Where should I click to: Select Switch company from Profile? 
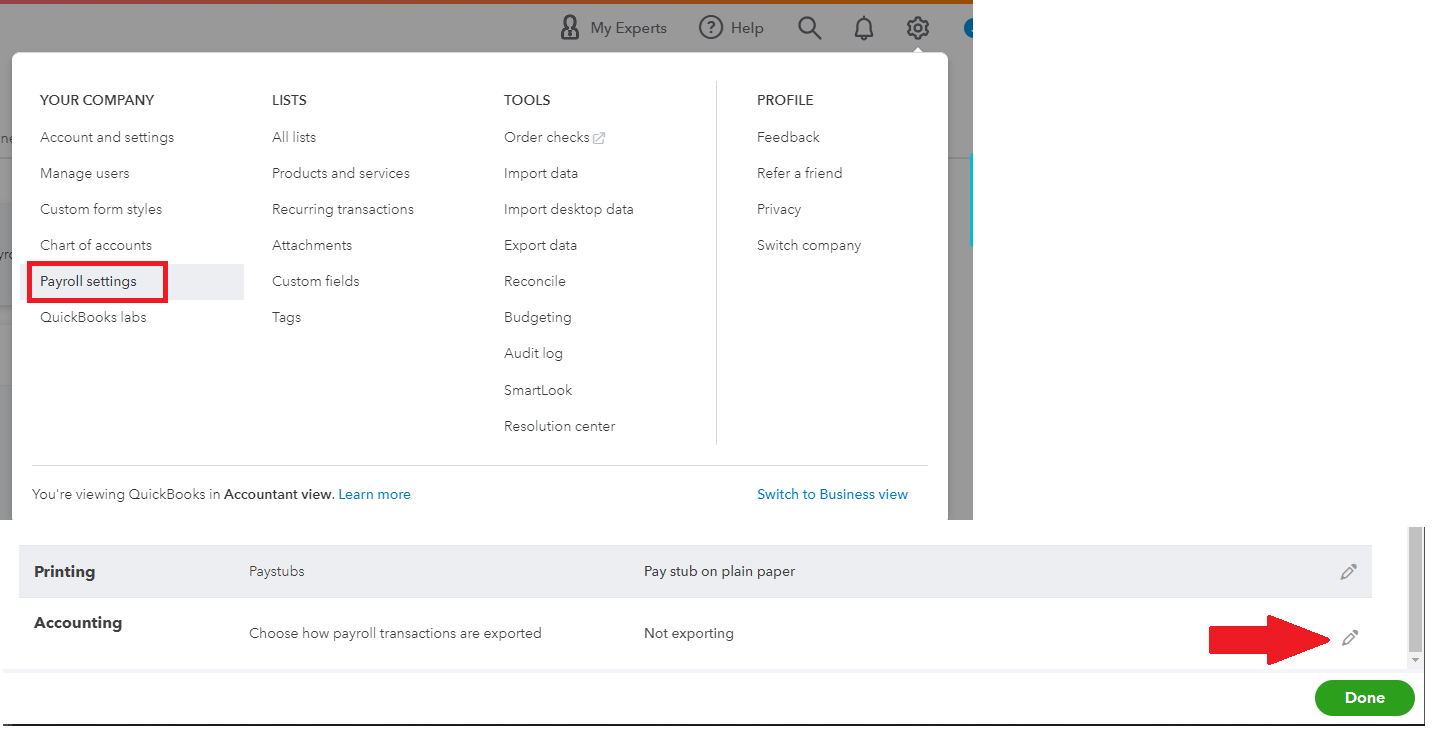[x=808, y=244]
